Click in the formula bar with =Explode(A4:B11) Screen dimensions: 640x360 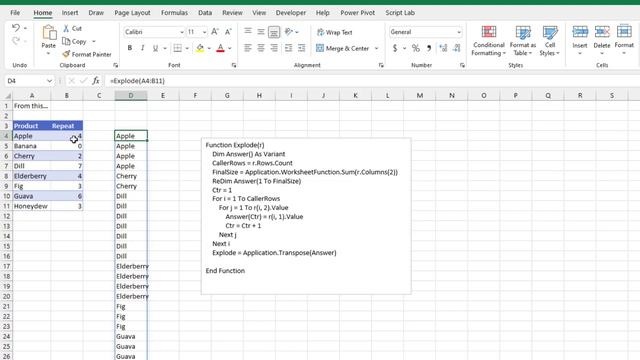[371, 81]
